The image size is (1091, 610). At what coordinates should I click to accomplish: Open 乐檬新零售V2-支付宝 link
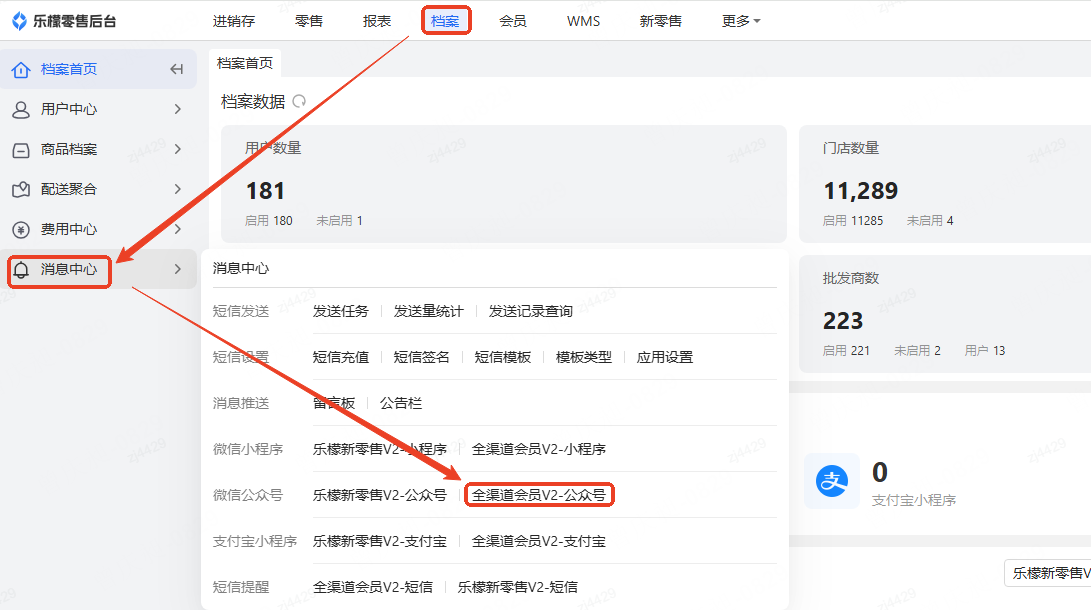tap(380, 541)
